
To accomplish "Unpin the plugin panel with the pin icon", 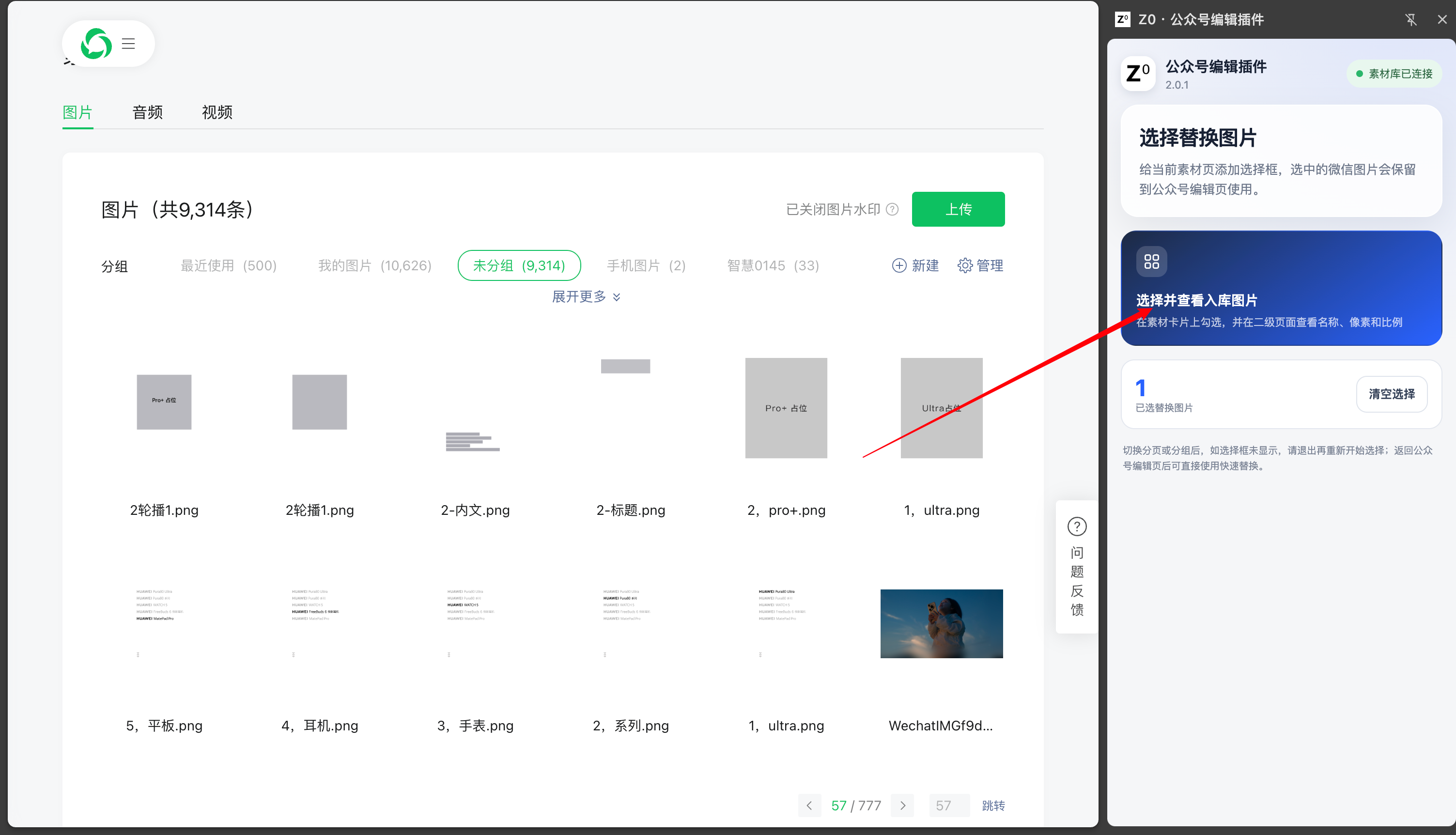I will [1411, 19].
